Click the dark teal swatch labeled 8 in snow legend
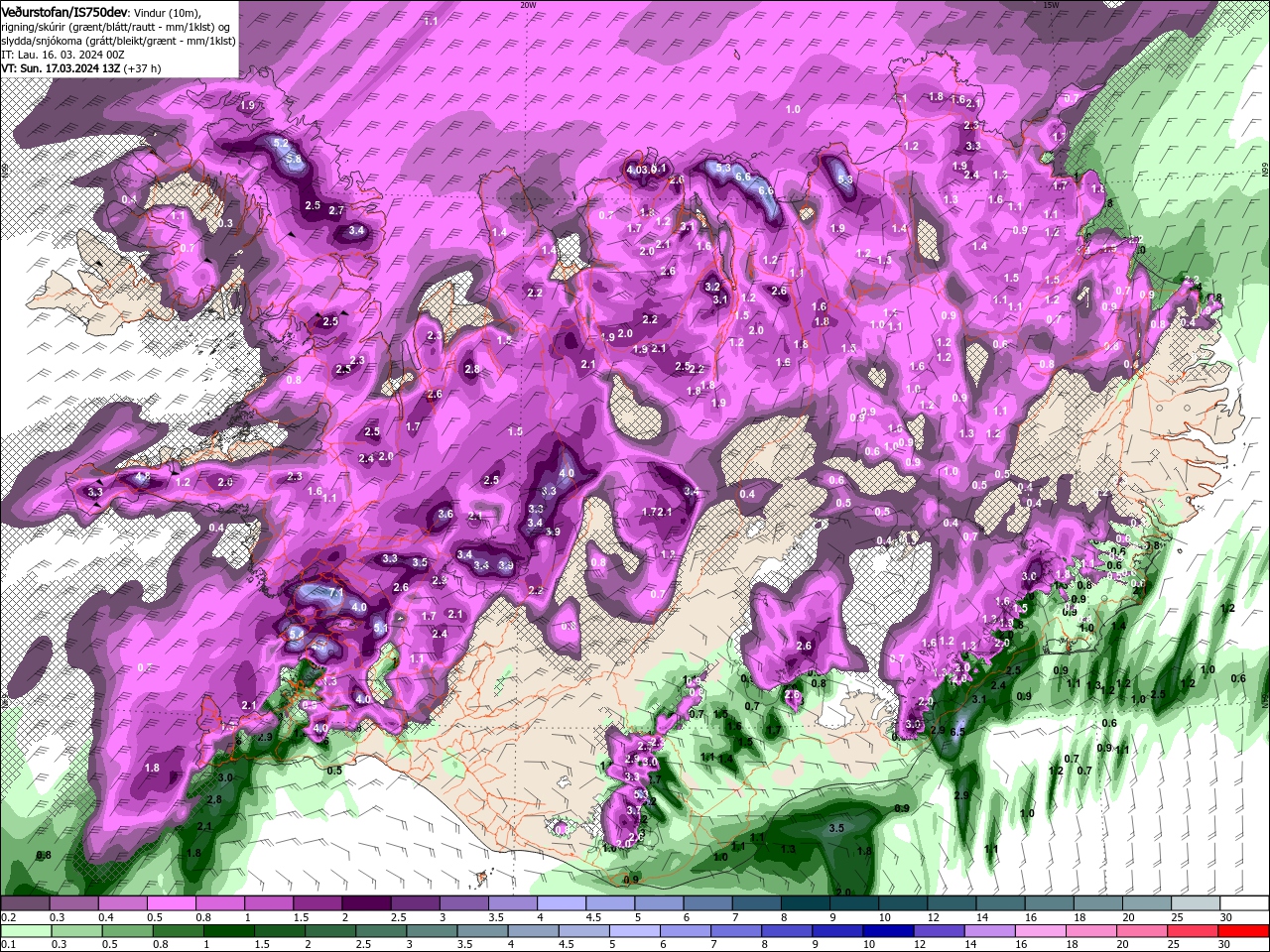 (805, 903)
